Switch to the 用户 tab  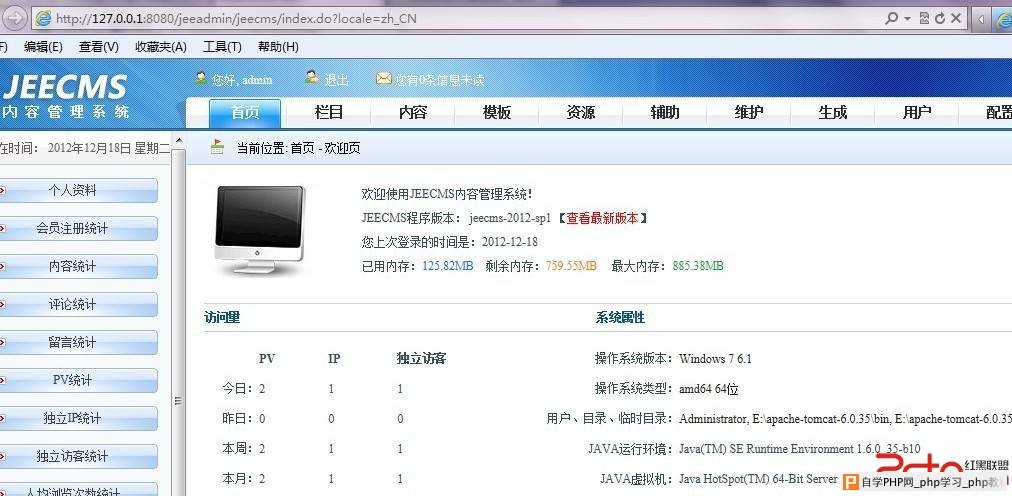916,113
